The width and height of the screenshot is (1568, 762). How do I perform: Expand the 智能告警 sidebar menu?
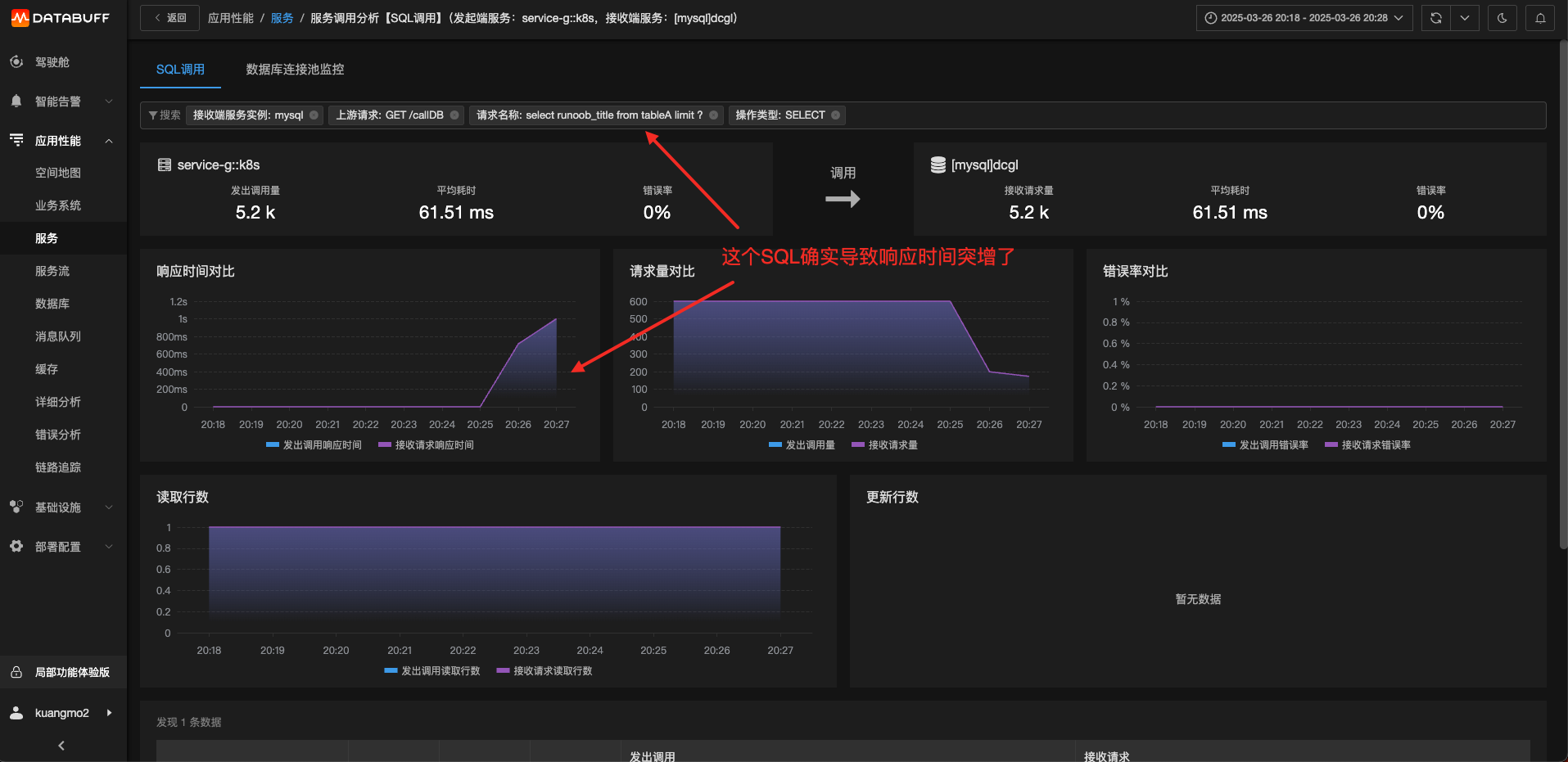click(63, 101)
